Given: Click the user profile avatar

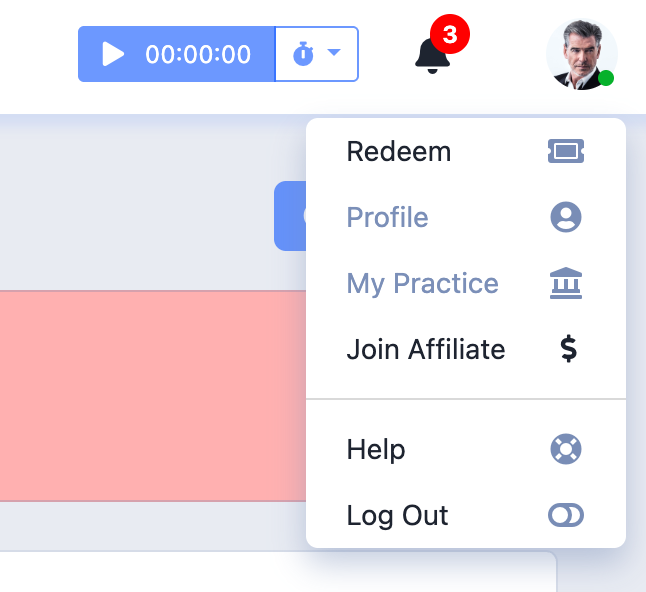Looking at the screenshot, I should coord(580,54).
